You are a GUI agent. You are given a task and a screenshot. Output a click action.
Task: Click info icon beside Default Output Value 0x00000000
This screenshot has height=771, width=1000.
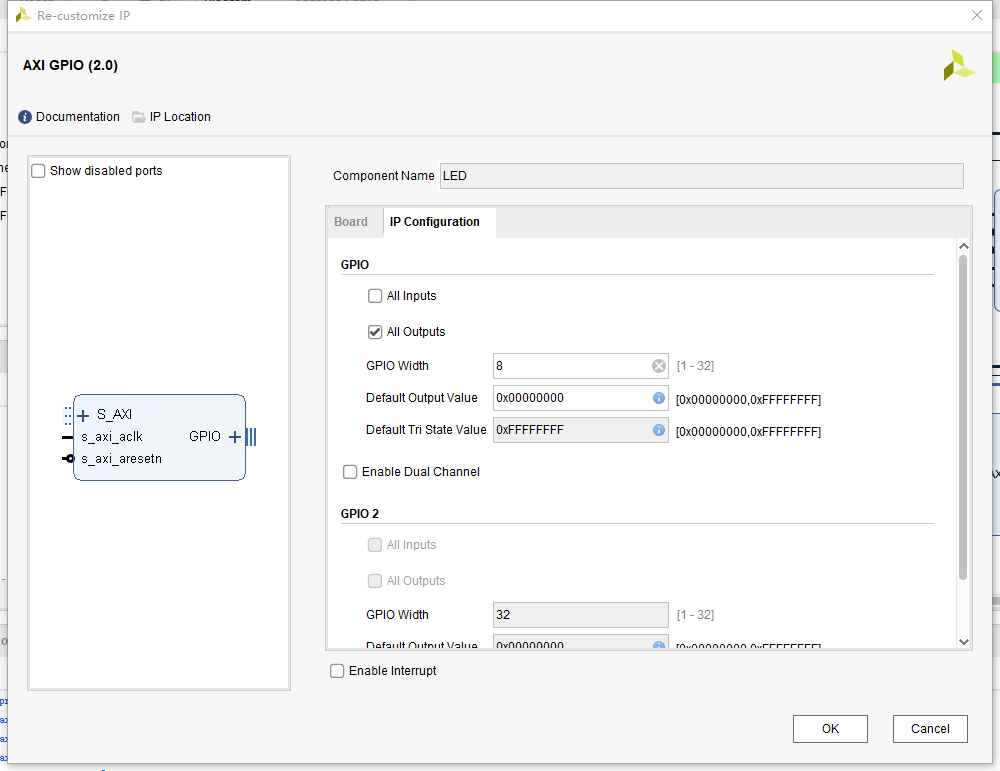tap(659, 398)
